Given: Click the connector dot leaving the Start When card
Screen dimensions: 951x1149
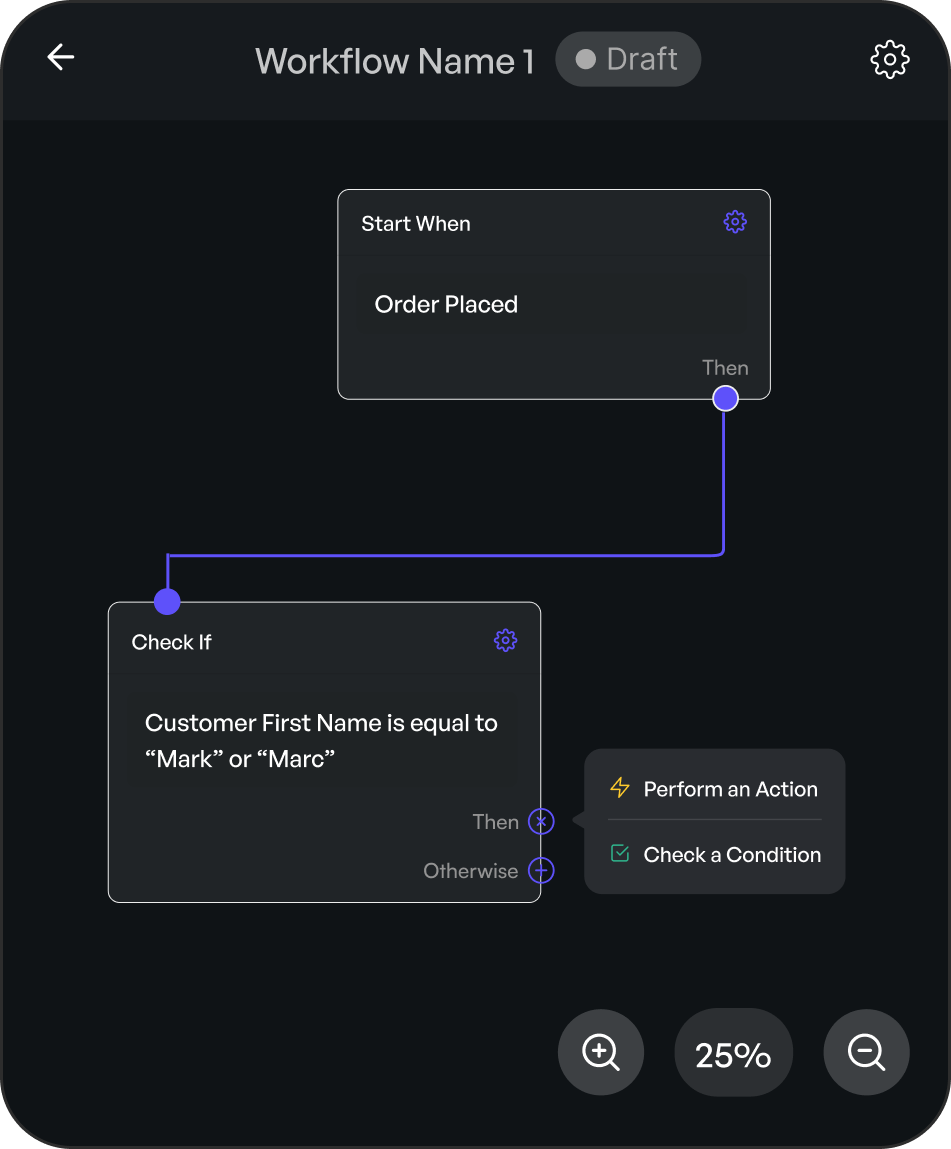Looking at the screenshot, I should [x=724, y=398].
